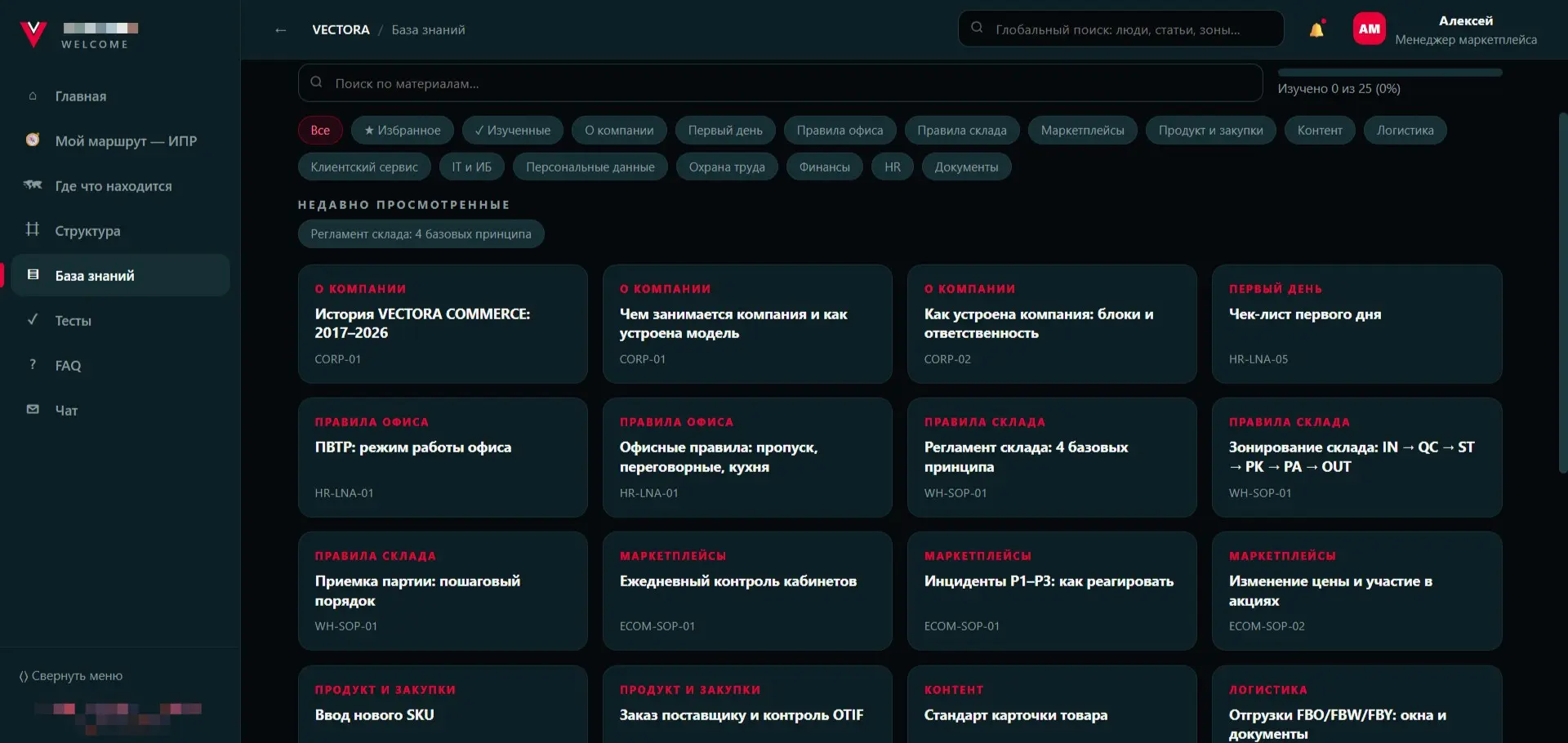Open Инциденты P1–P3 card
This screenshot has width=1568, height=743.
pos(1052,591)
